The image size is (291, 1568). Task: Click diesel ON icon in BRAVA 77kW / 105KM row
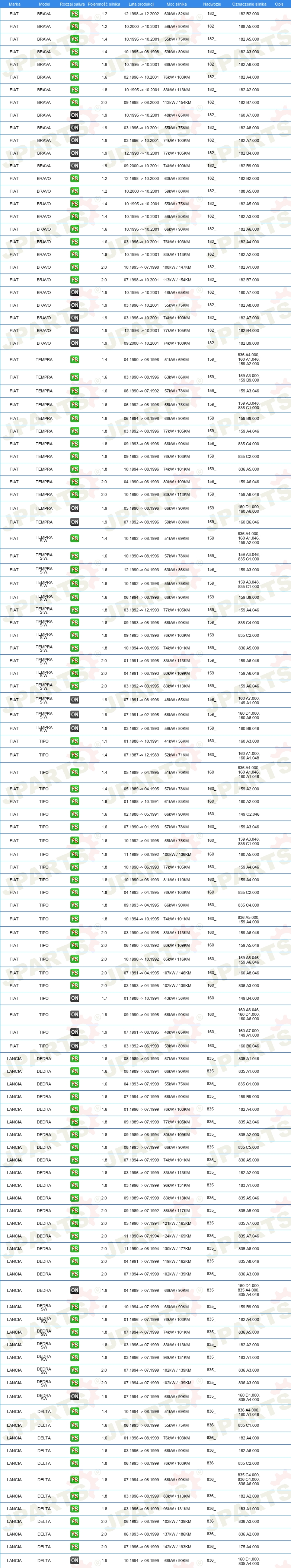tap(74, 154)
